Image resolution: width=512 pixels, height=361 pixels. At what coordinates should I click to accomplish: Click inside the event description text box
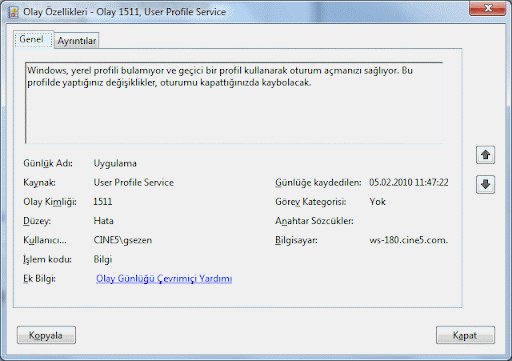point(234,103)
